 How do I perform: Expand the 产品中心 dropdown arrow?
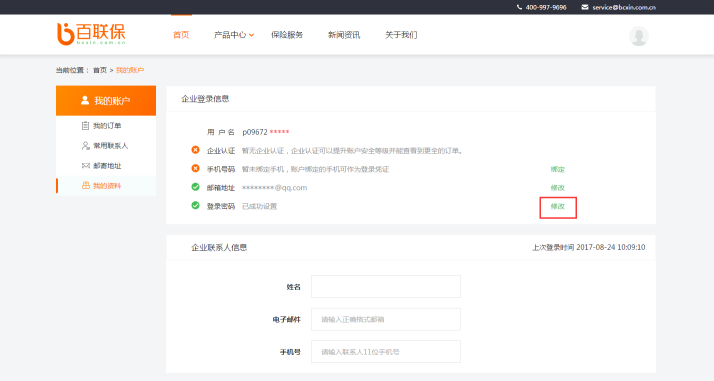coord(251,35)
